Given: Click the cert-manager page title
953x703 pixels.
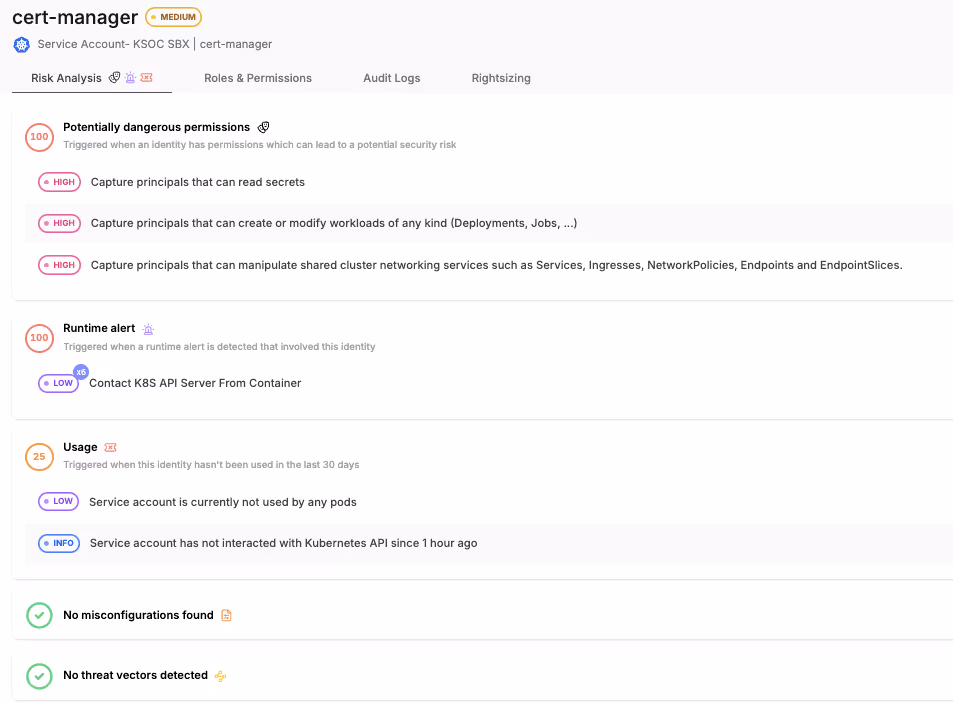Looking at the screenshot, I should (75, 17).
